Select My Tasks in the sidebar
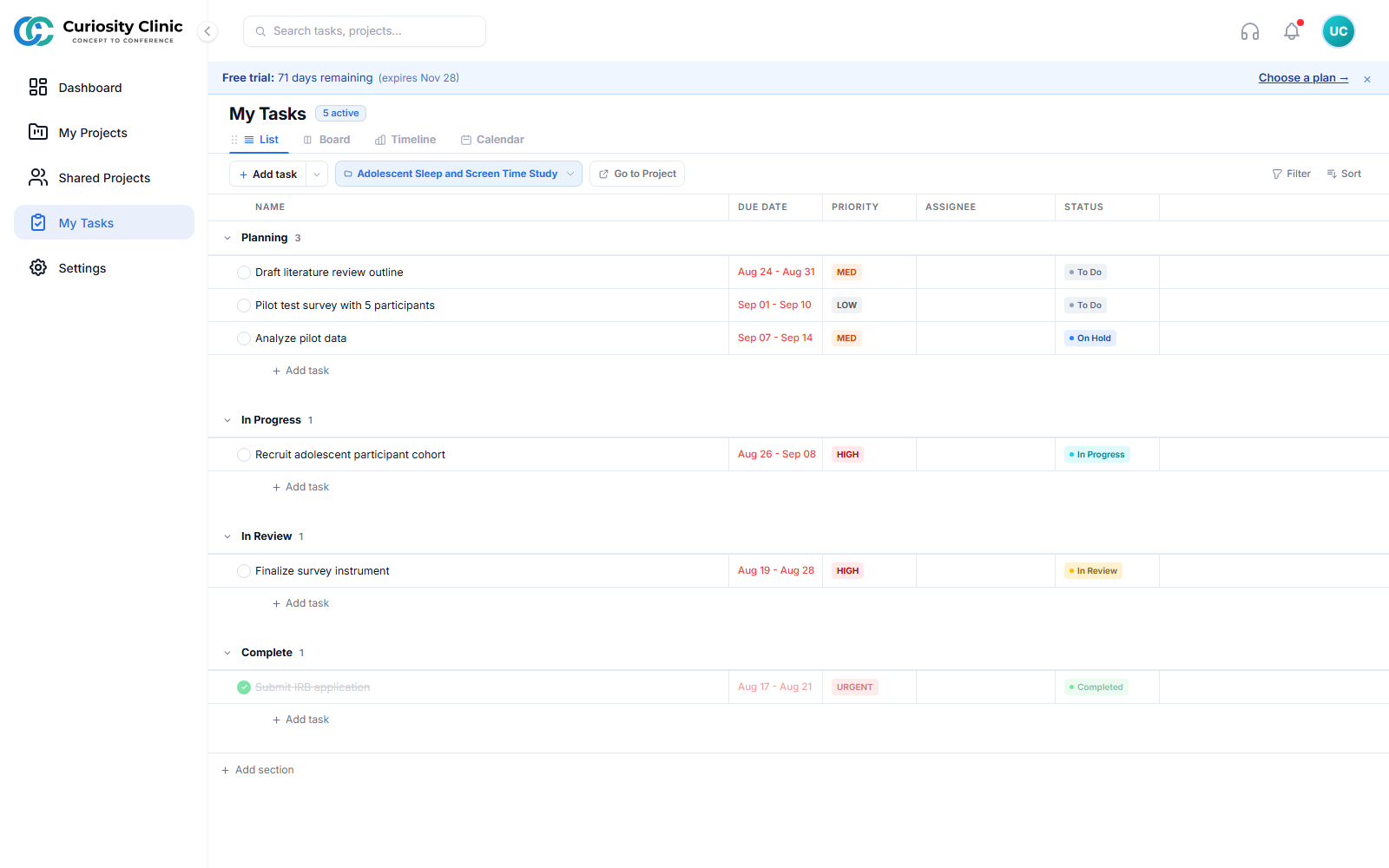1389x868 pixels. tap(104, 223)
